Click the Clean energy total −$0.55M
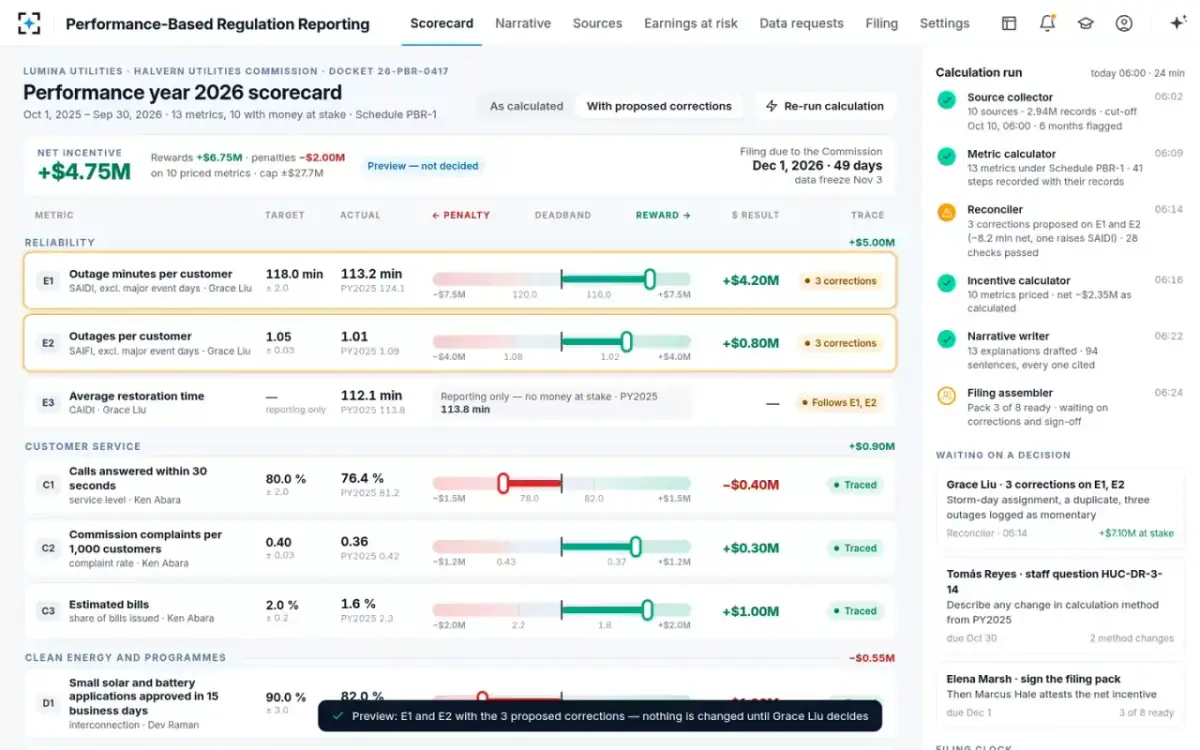1200x750 pixels. [x=871, y=658]
